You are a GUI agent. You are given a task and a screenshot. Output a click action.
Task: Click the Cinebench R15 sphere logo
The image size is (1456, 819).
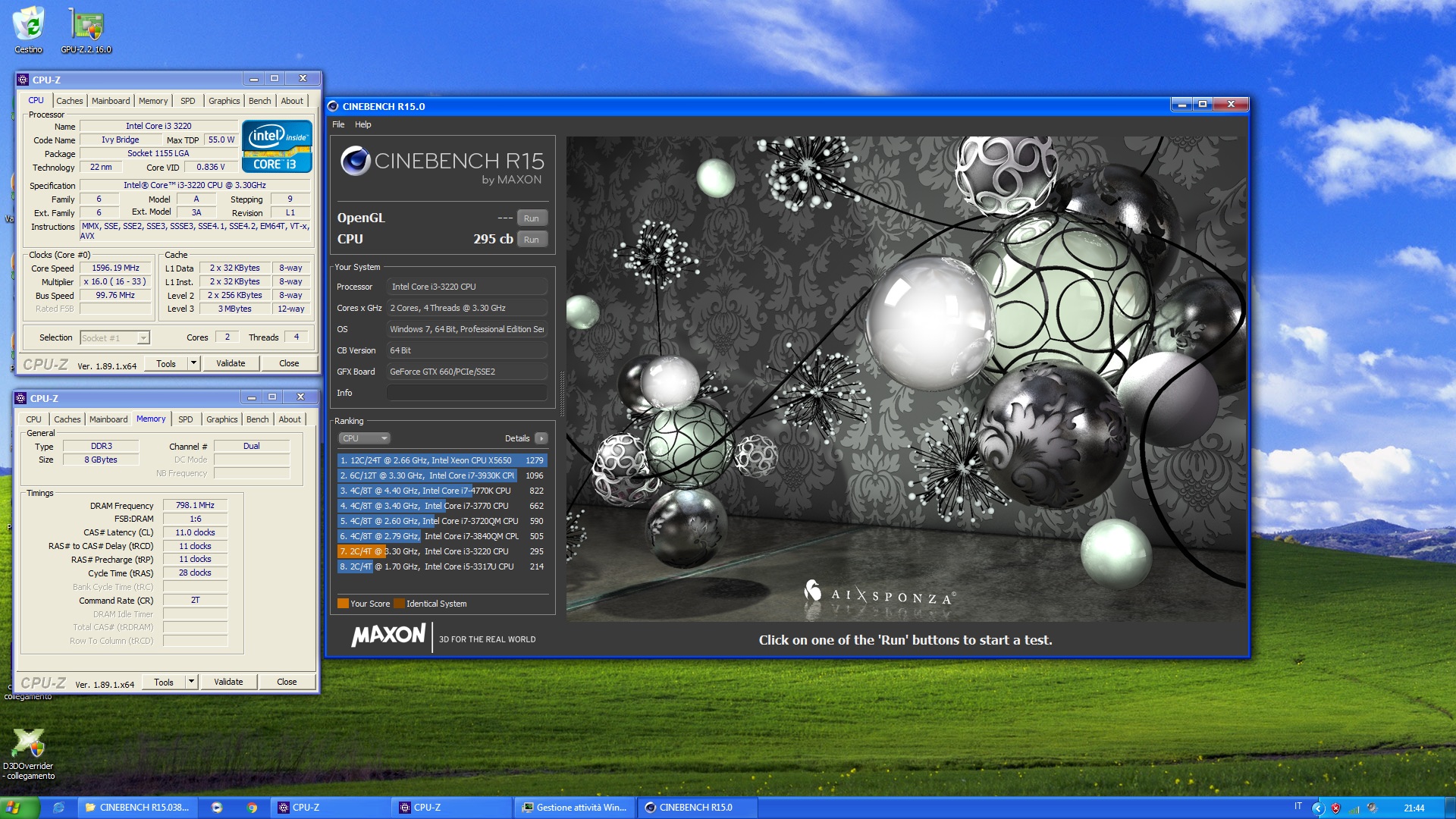[355, 161]
